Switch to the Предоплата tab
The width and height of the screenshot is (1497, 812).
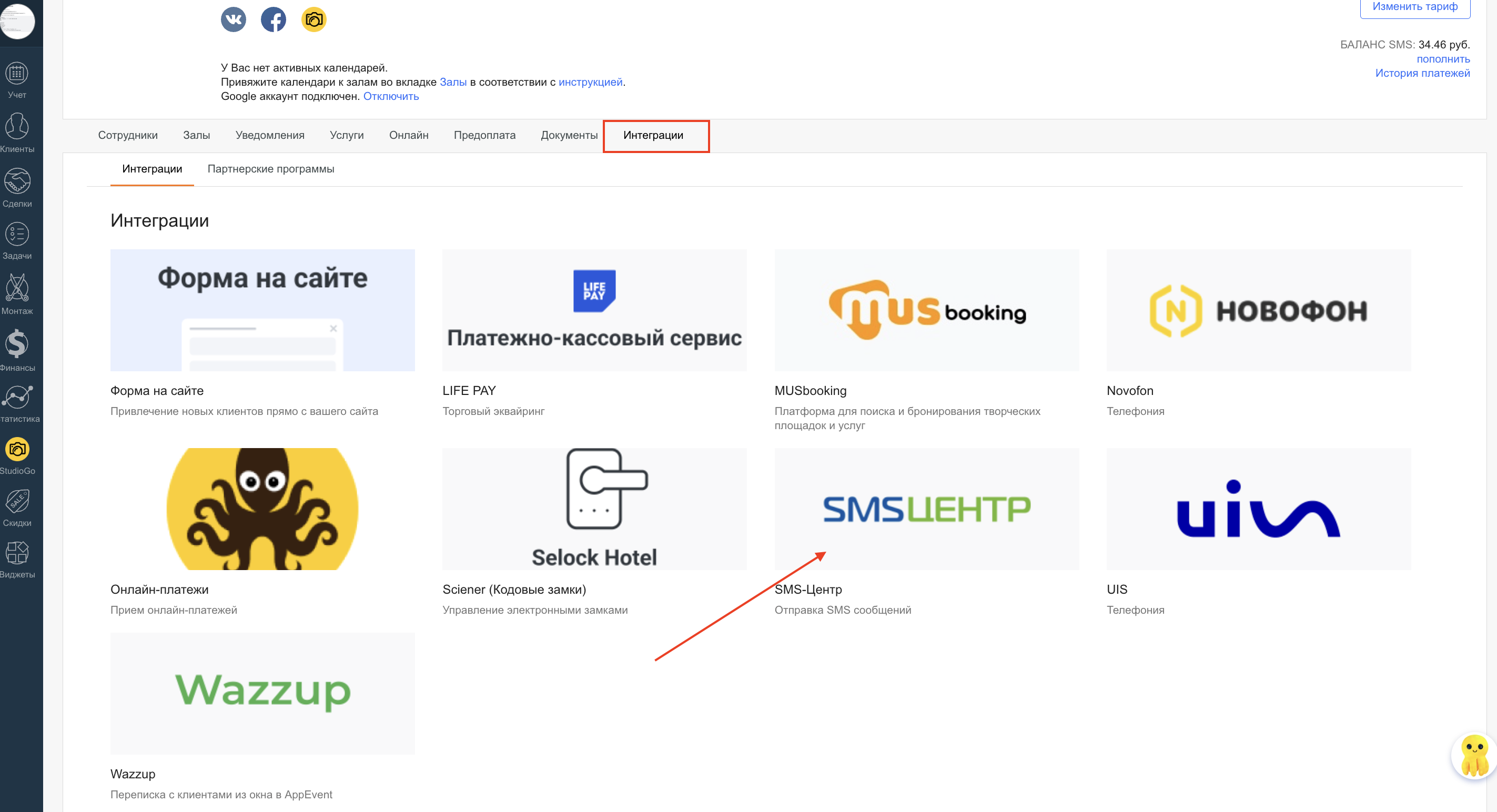click(x=484, y=135)
